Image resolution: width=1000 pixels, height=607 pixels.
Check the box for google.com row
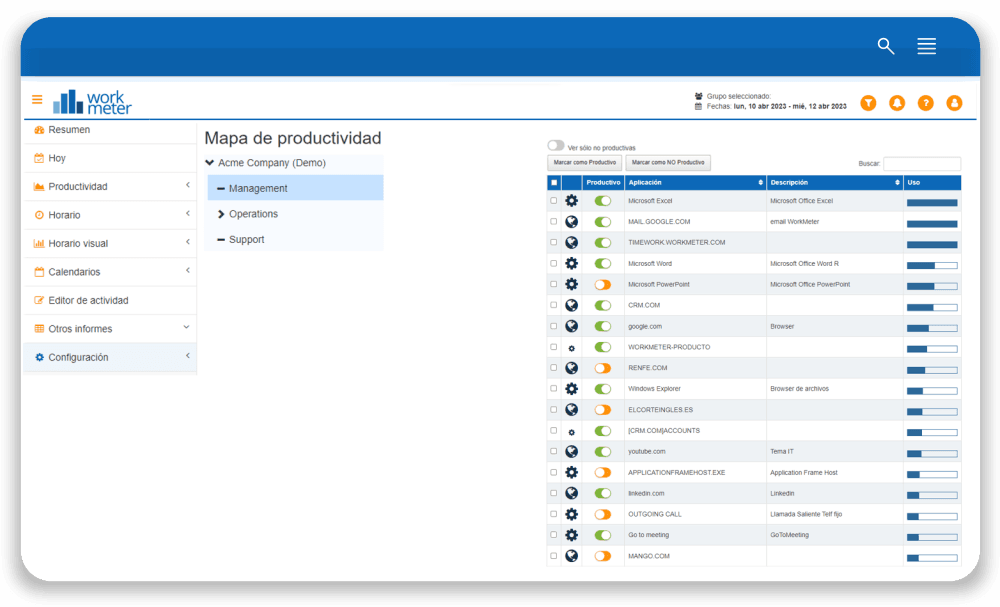[554, 326]
